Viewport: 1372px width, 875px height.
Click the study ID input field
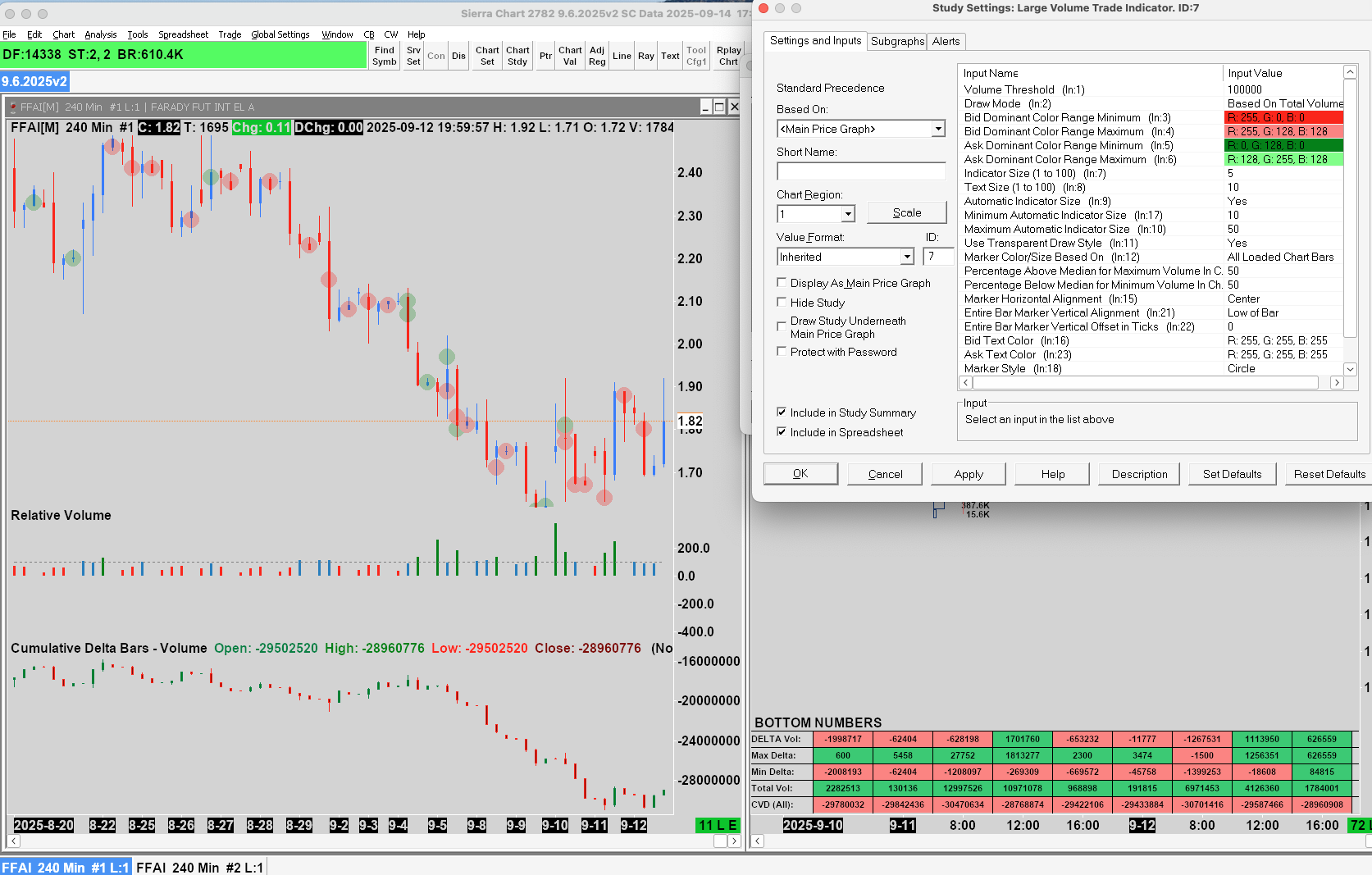pyautogui.click(x=938, y=257)
